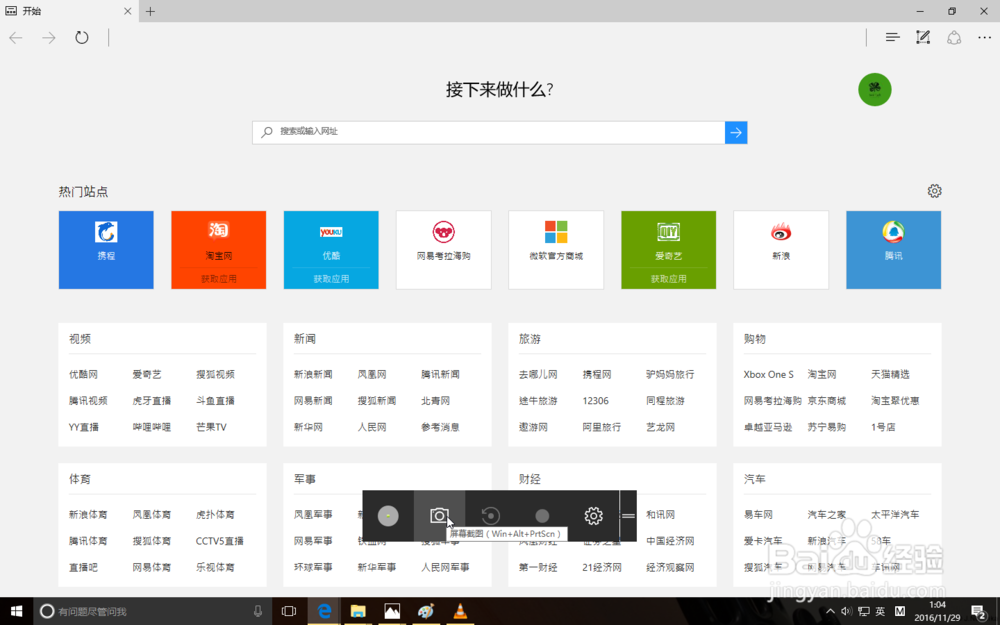1000x625 pixels.
Task: Refresh the current page
Action: (x=81, y=37)
